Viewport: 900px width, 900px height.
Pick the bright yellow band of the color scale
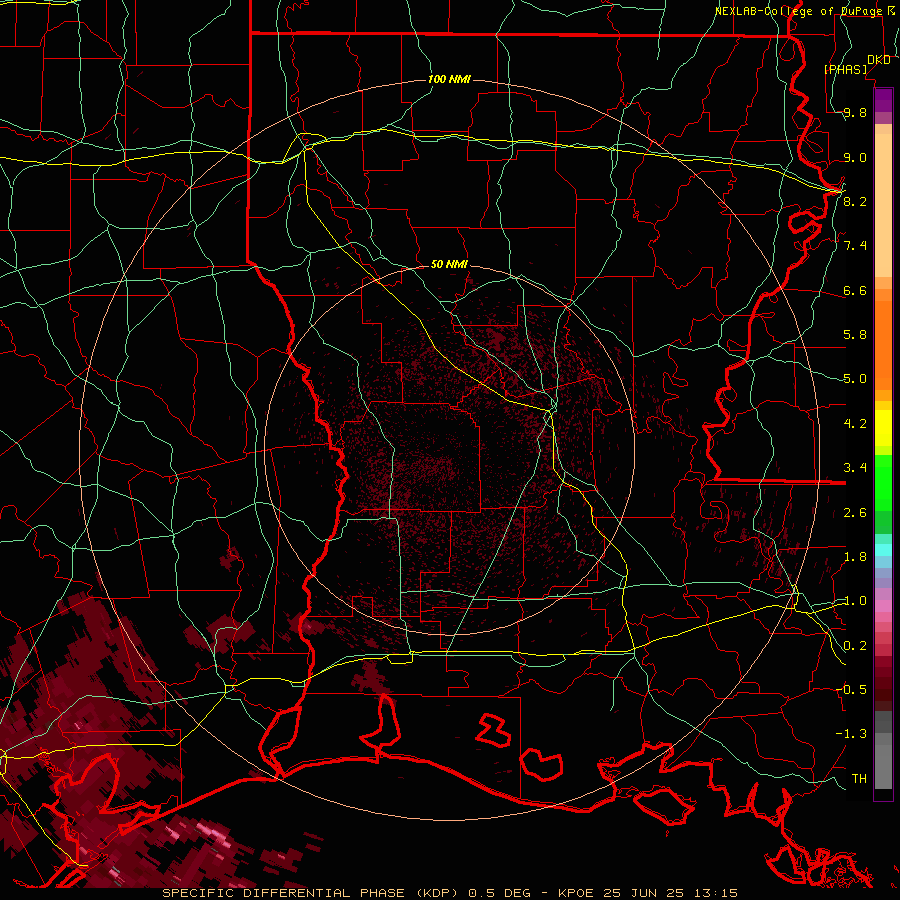click(x=883, y=428)
